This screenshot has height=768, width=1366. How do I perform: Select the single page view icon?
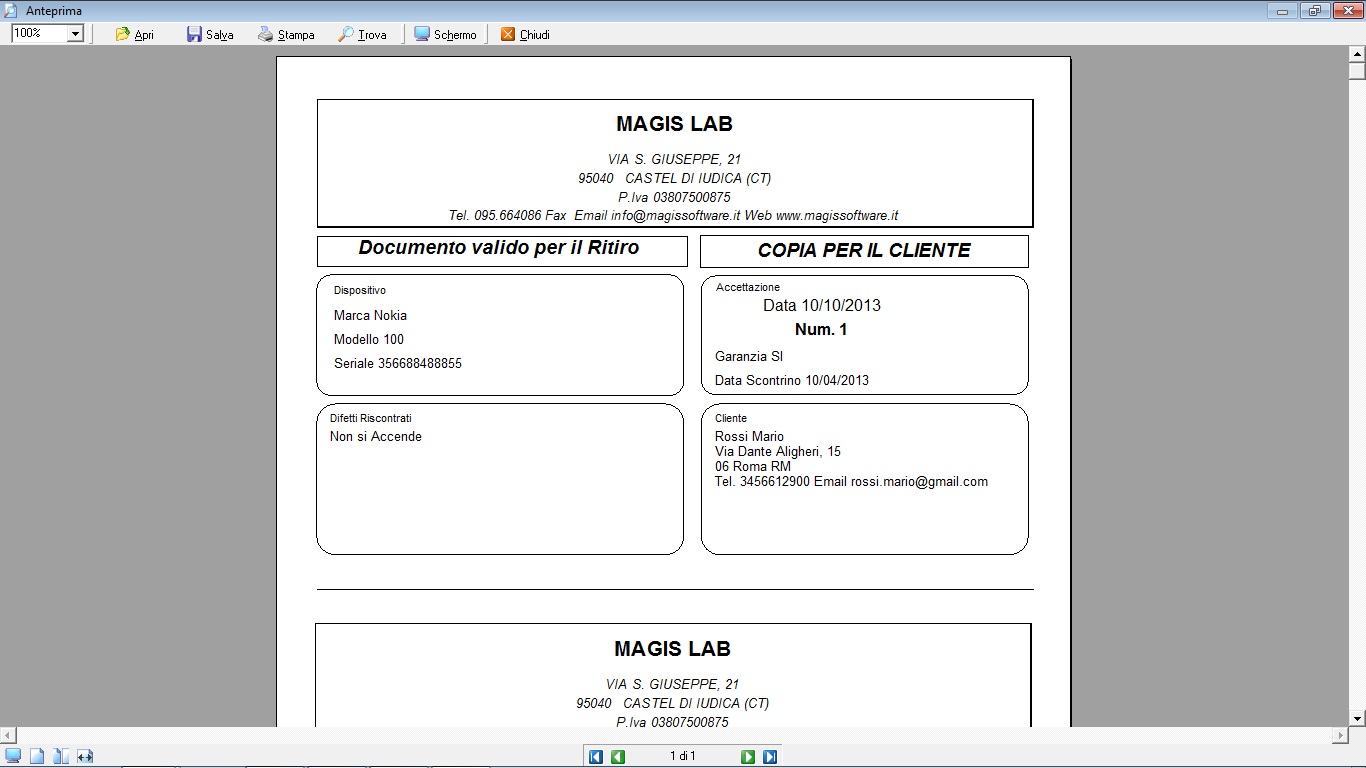[37, 756]
